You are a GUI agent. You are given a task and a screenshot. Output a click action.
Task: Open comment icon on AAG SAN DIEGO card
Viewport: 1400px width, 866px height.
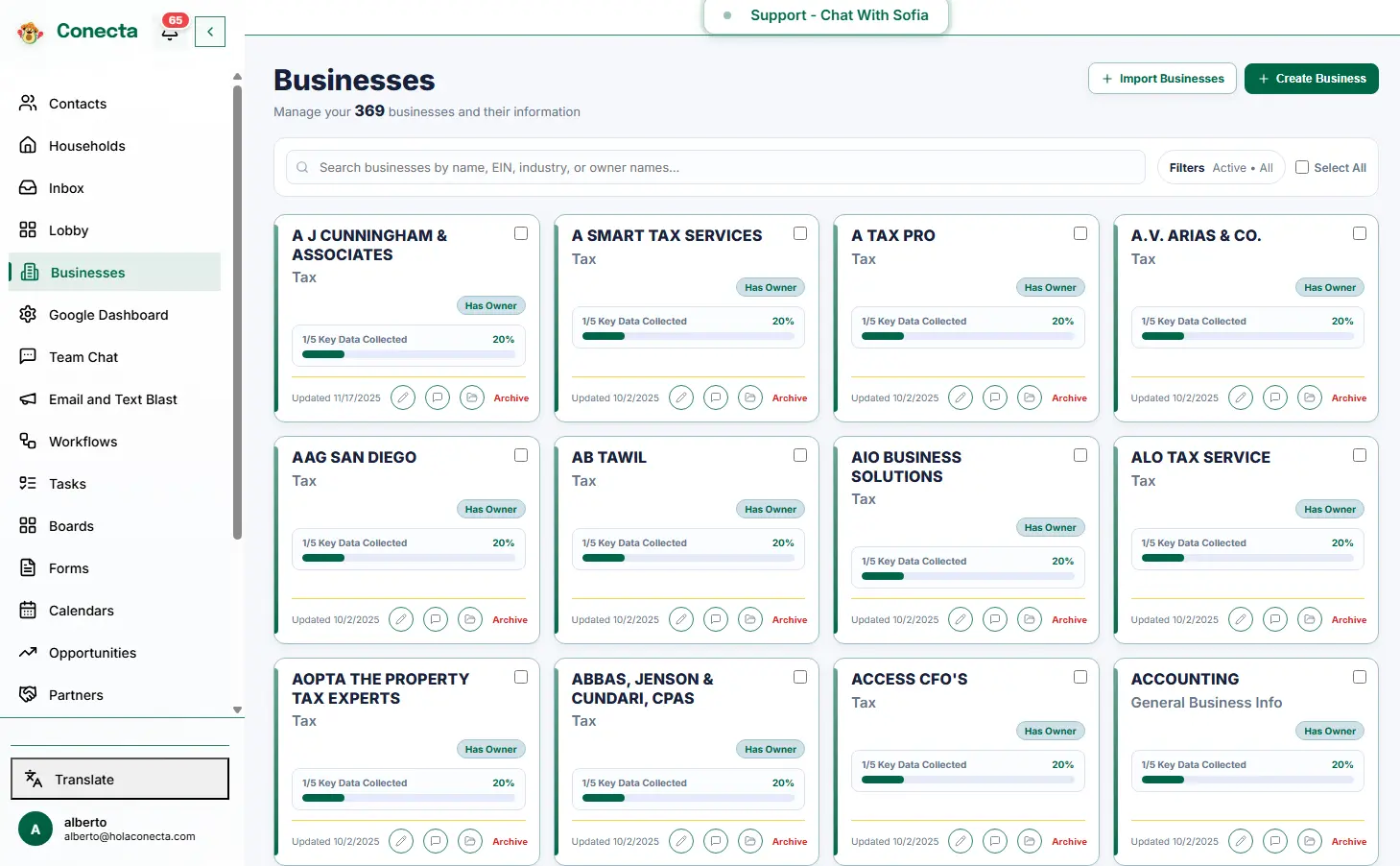click(x=436, y=619)
